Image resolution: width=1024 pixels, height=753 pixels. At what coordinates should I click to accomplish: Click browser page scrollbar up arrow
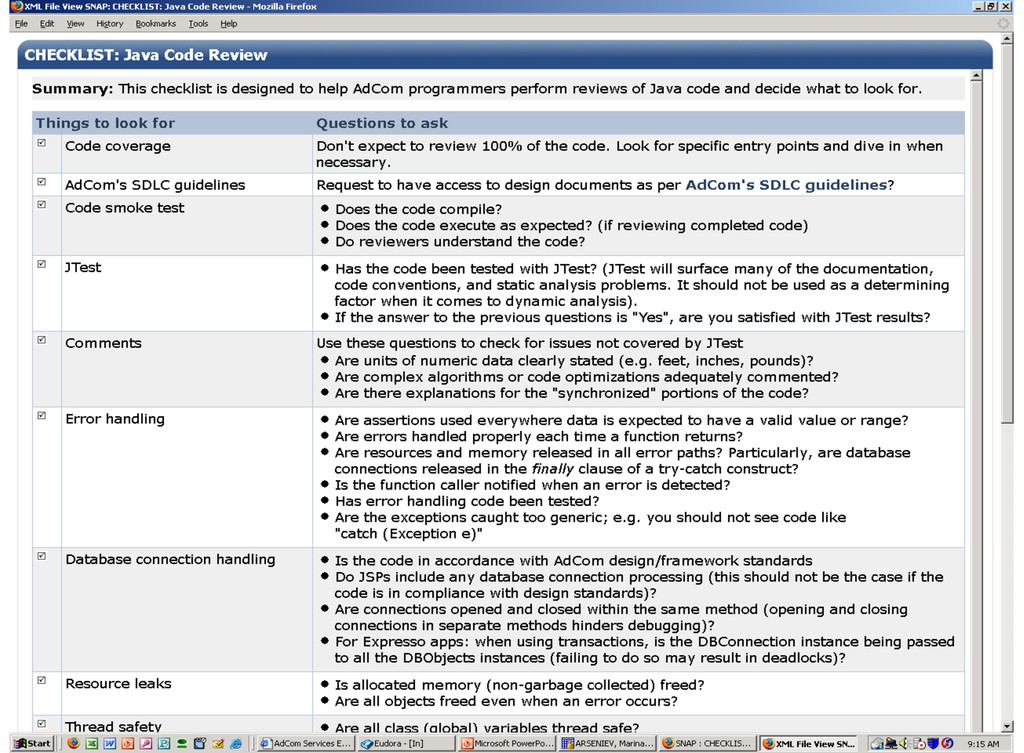(1008, 39)
